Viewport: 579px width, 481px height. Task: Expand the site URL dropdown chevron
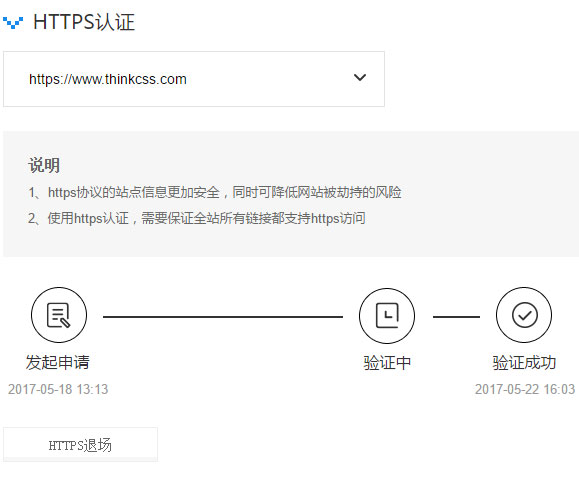tap(360, 78)
